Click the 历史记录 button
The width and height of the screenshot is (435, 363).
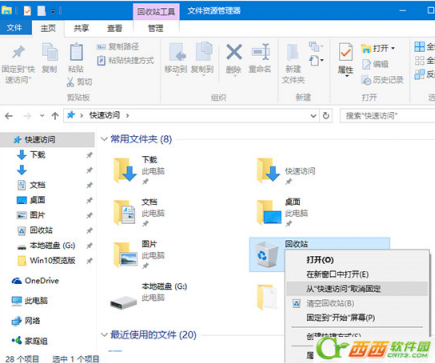[382, 80]
